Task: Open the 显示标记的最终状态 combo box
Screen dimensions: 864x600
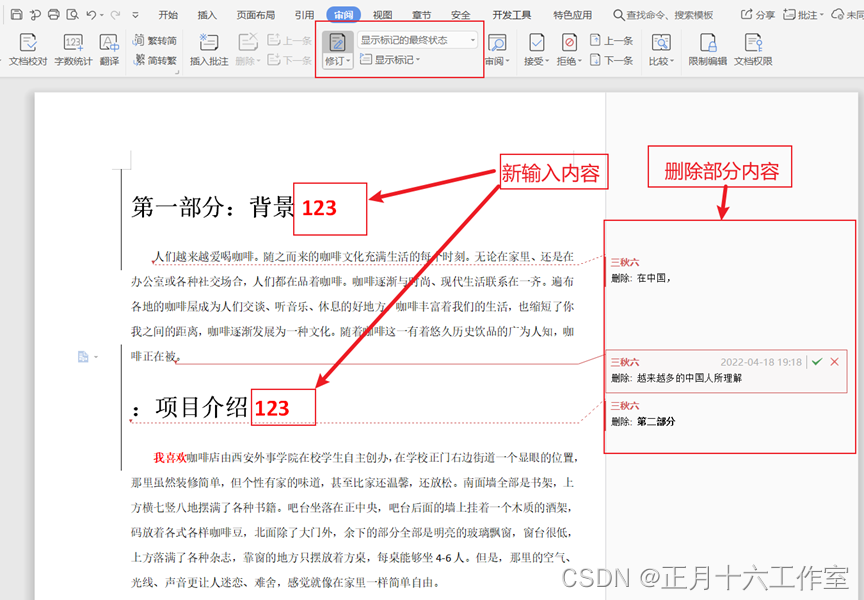Action: point(417,40)
